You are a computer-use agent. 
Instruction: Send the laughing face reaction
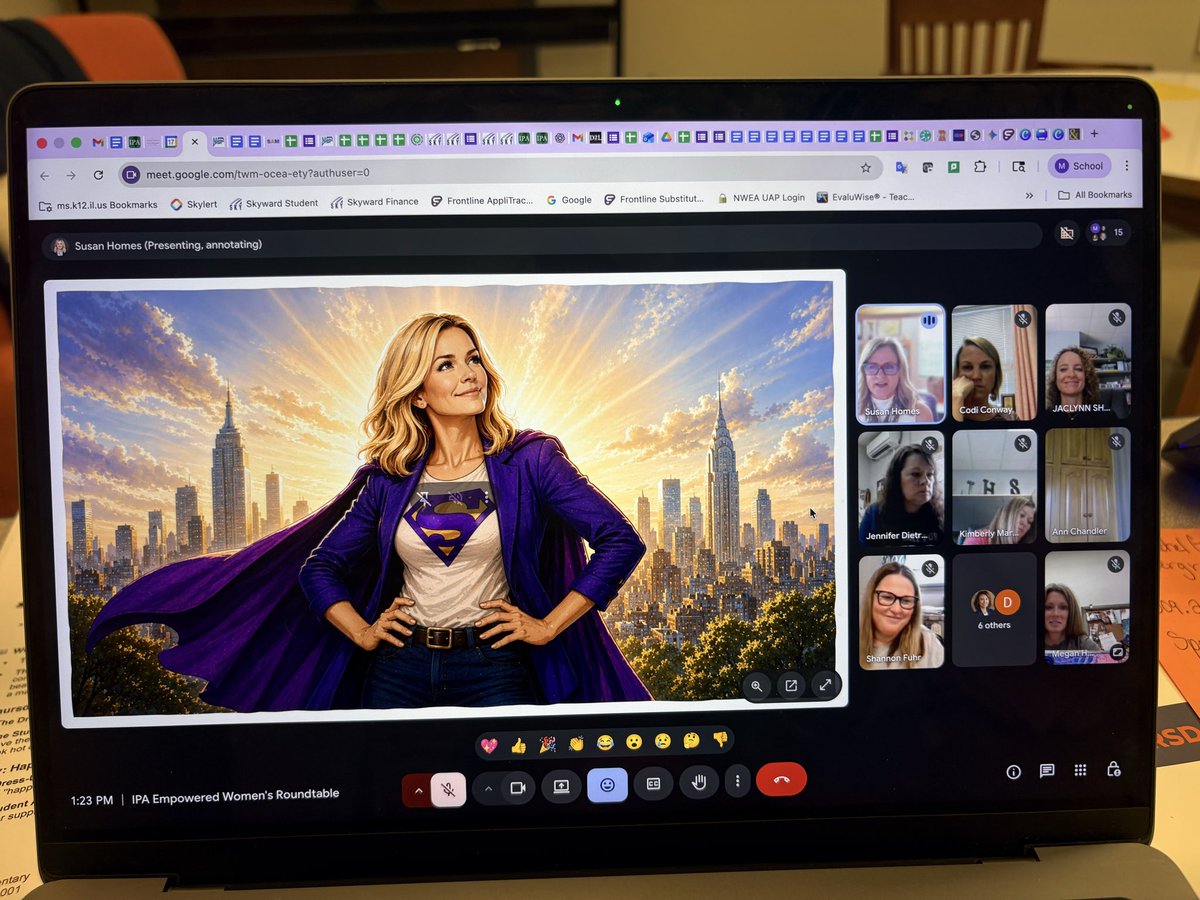pyautogui.click(x=605, y=743)
